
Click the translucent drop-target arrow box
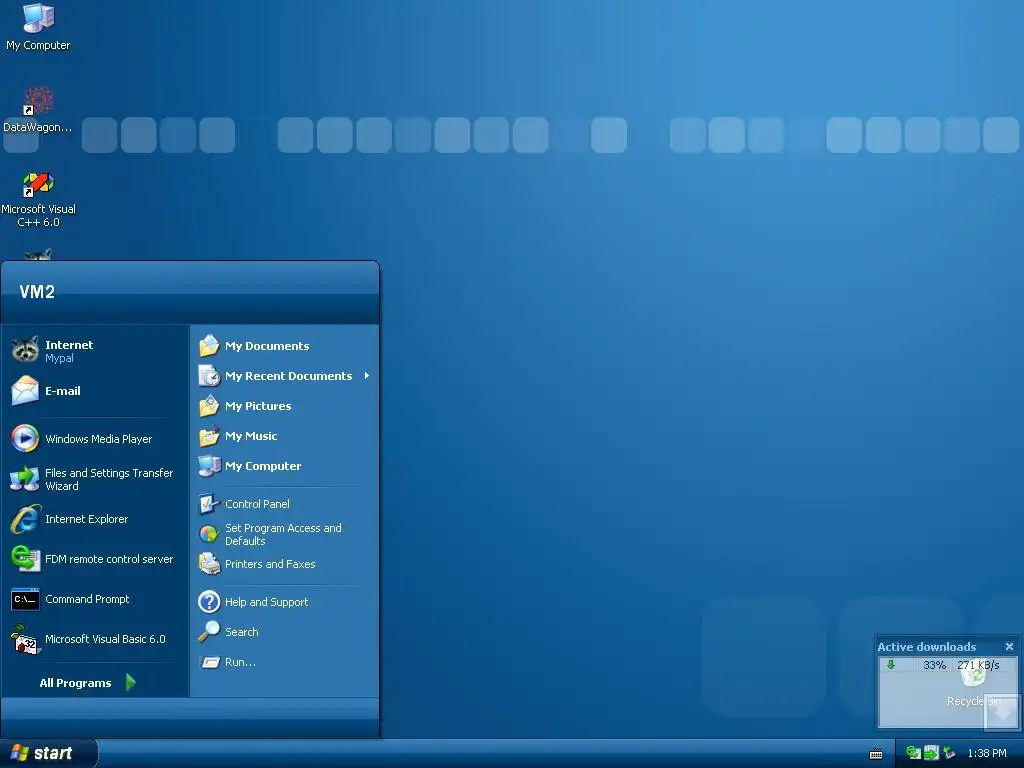pyautogui.click(x=1002, y=712)
